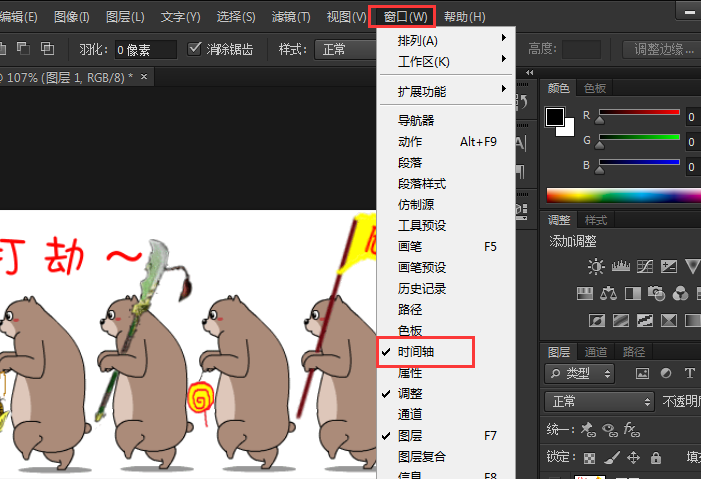Screen dimensions: 701x479
Task: Lock all layer attributes
Action: [x=656, y=458]
